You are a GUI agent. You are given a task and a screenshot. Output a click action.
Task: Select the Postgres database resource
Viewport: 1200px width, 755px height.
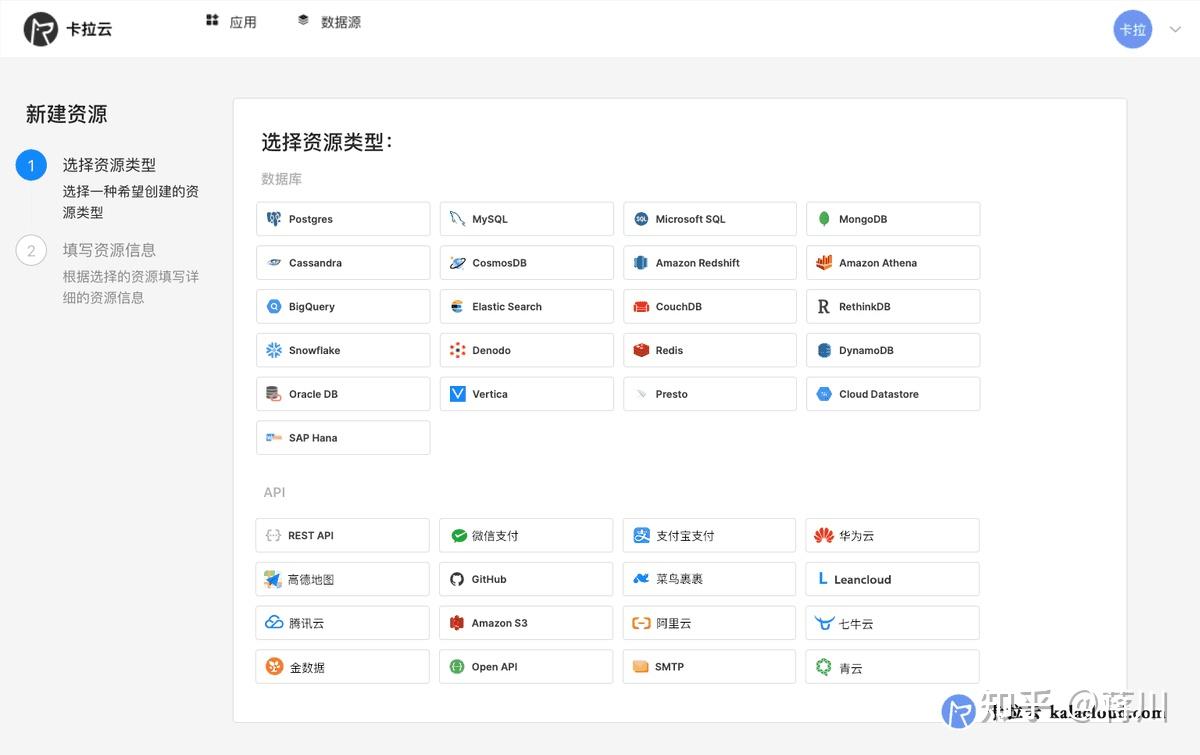click(x=343, y=218)
